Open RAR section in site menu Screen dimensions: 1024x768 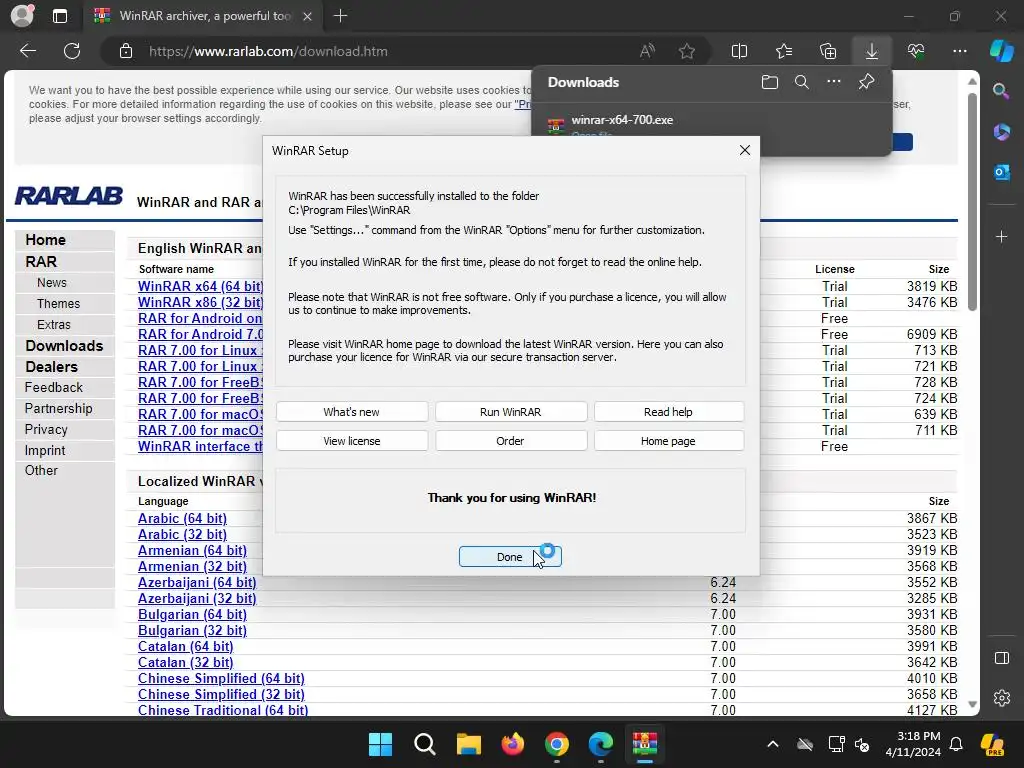click(41, 262)
